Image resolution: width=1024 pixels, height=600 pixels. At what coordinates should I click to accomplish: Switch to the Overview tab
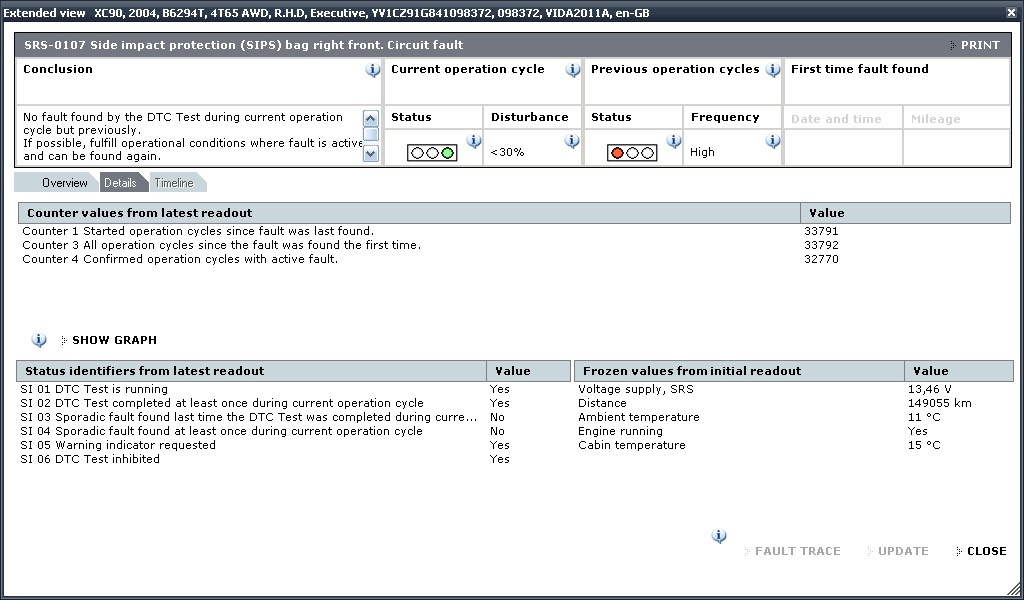(x=64, y=183)
